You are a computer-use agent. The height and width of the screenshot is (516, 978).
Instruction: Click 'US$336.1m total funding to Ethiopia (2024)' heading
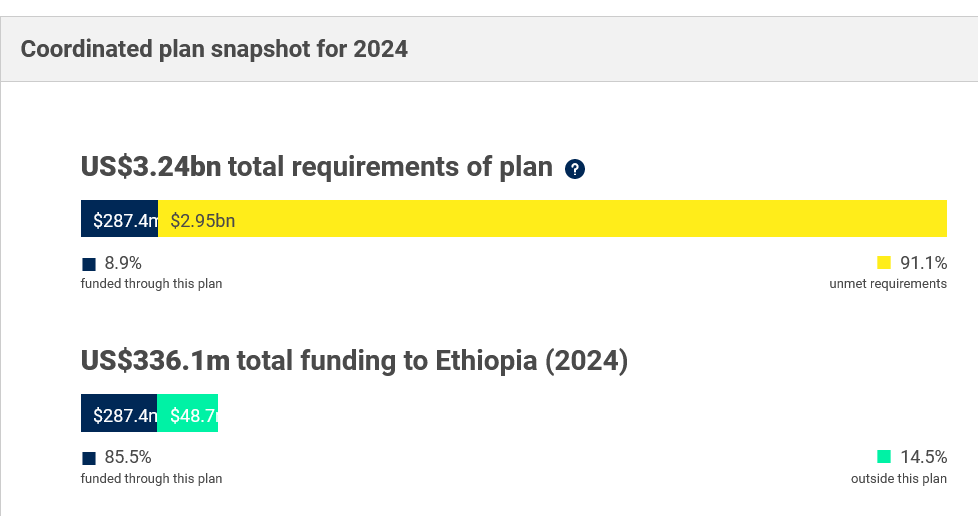[354, 361]
